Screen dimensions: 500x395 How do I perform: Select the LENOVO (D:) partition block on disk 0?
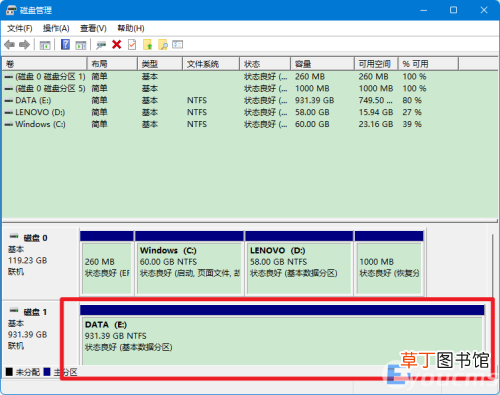pyautogui.click(x=299, y=263)
